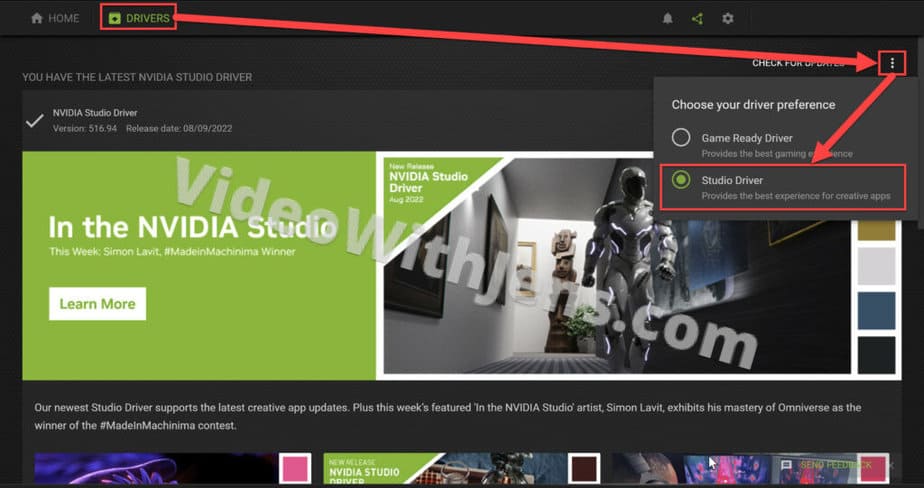The height and width of the screenshot is (488, 924).
Task: Pick the near-black color swatch
Action: tap(876, 355)
